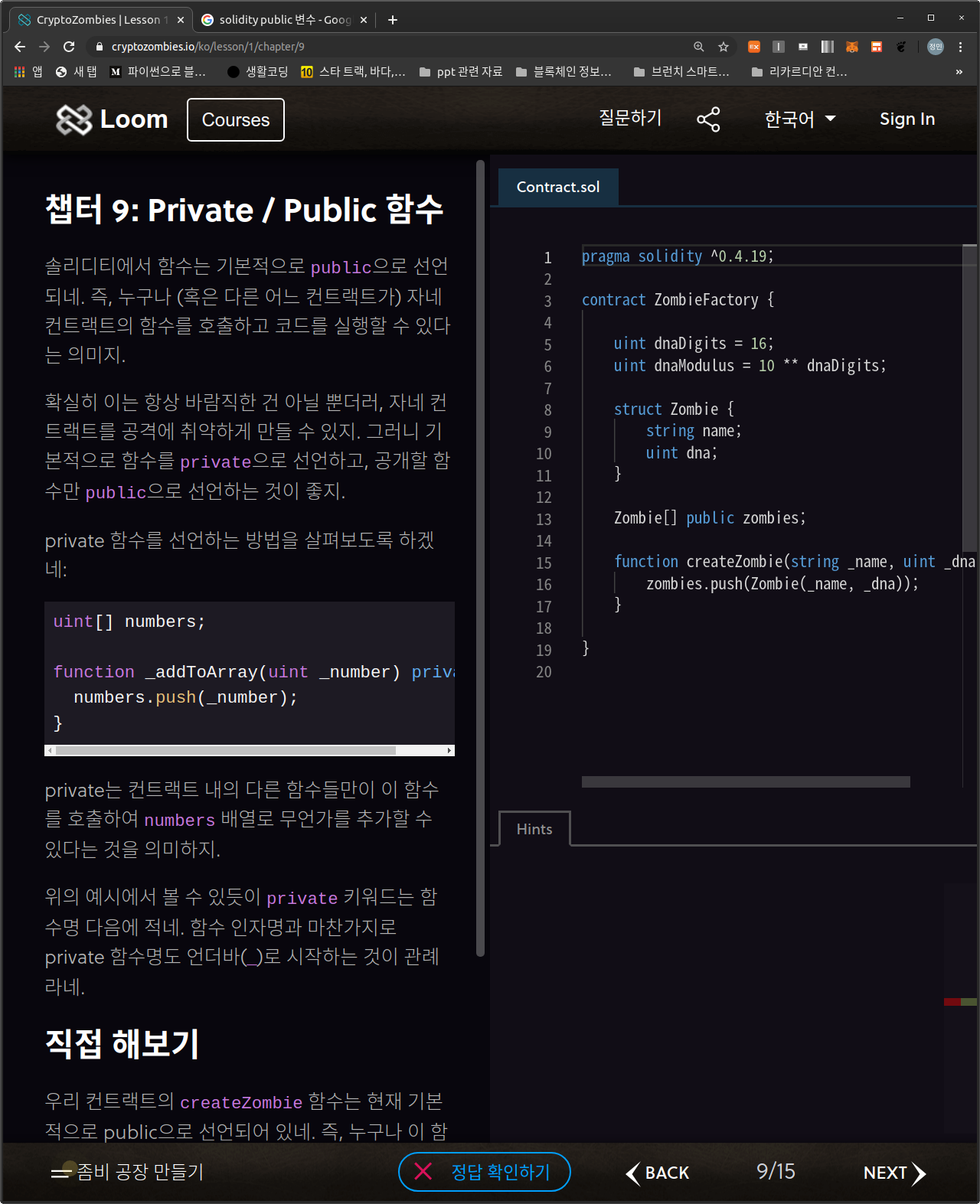The width and height of the screenshot is (980, 1204).
Task: Click the zoom magnifier icon in address bar
Action: (x=699, y=47)
